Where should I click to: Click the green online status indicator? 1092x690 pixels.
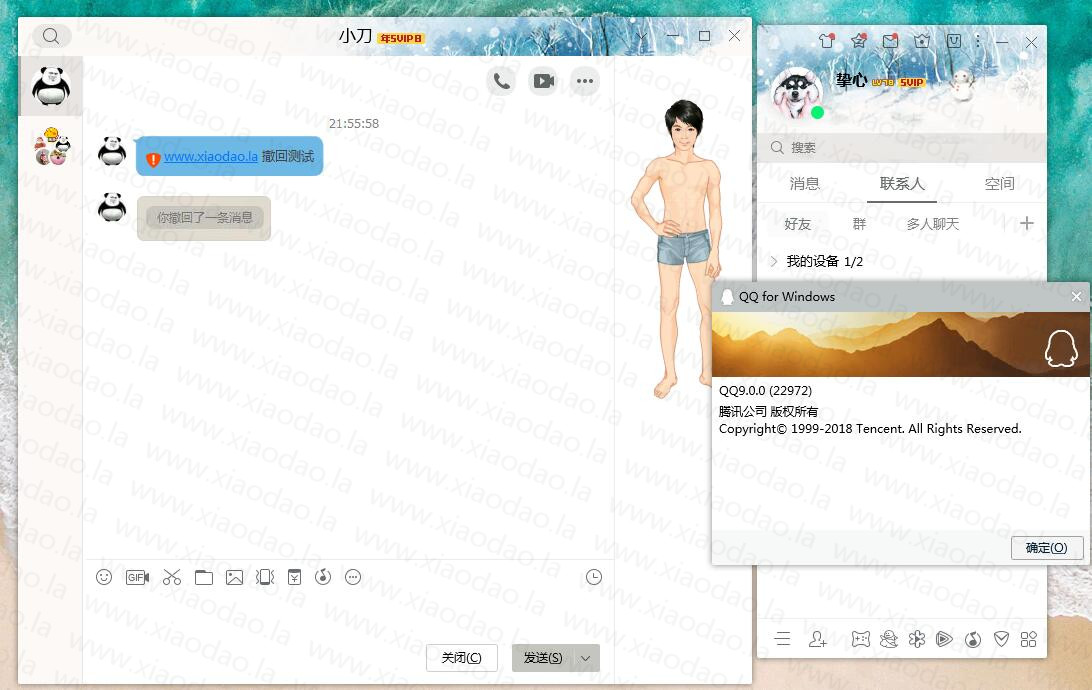(817, 112)
